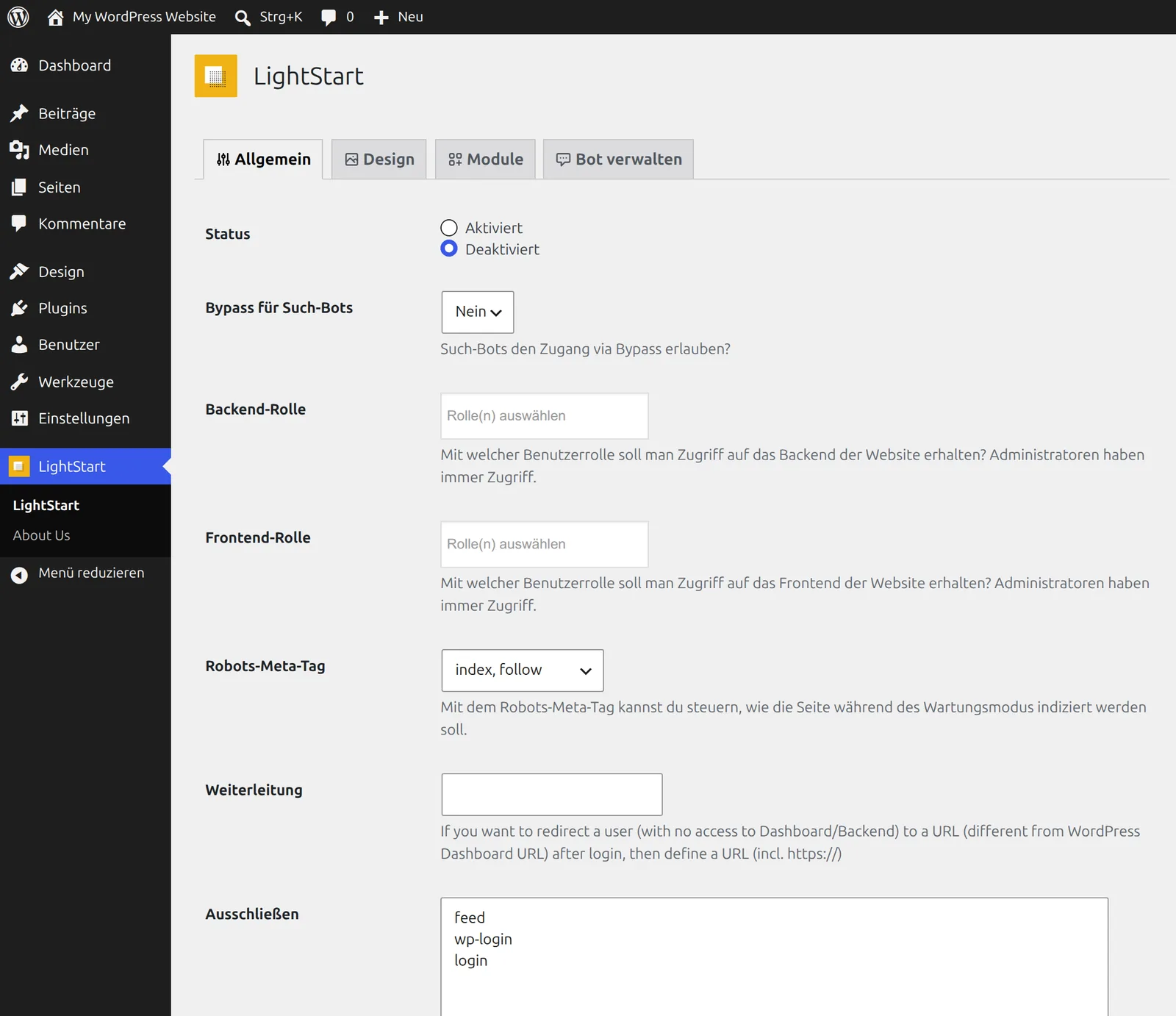Click the Design paintbrush icon in sidebar

coord(19,272)
